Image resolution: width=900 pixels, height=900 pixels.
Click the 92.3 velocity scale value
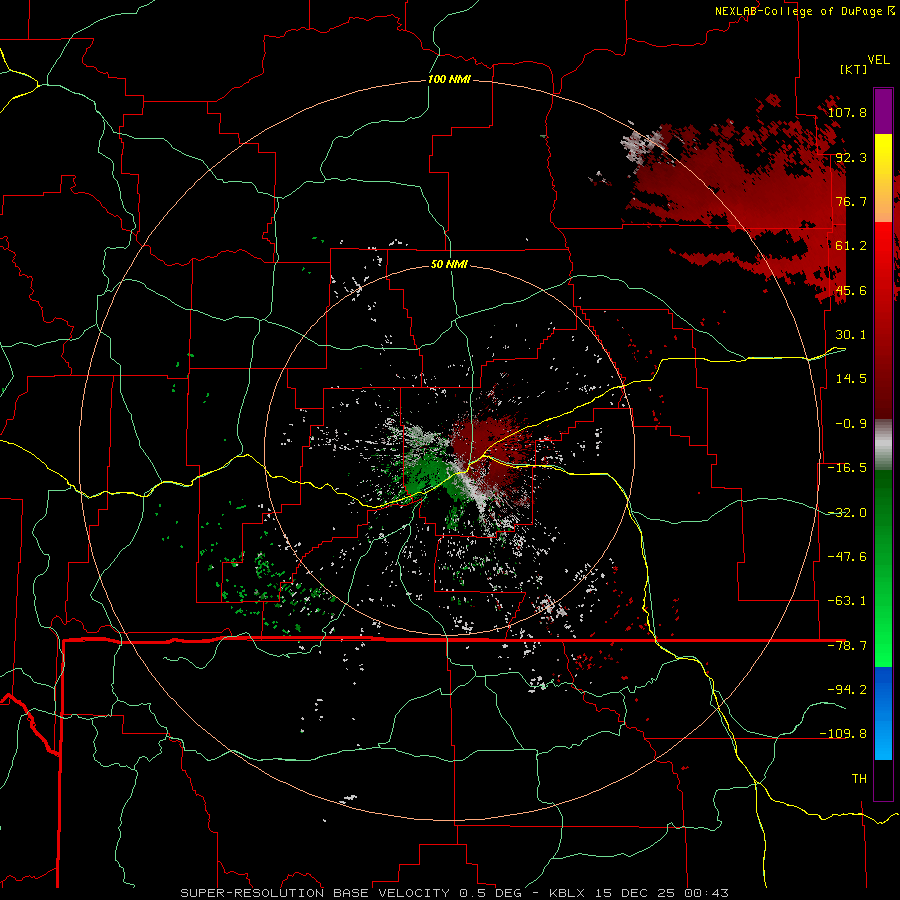coord(851,157)
